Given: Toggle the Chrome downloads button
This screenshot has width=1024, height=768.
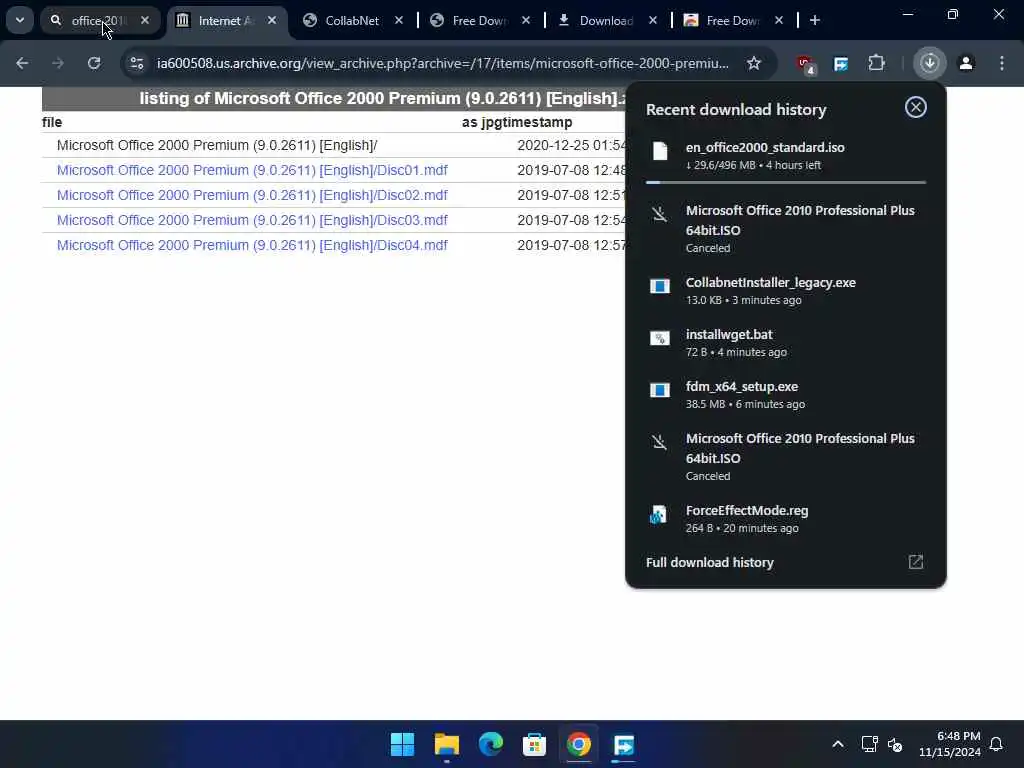Looking at the screenshot, I should click(929, 63).
